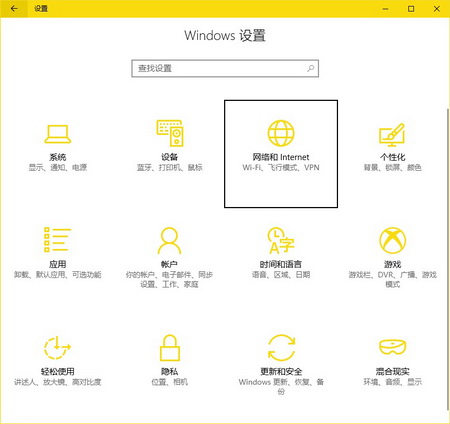
Task: Click the 背景、锁屏、颜色 description
Action: pyautogui.click(x=392, y=167)
